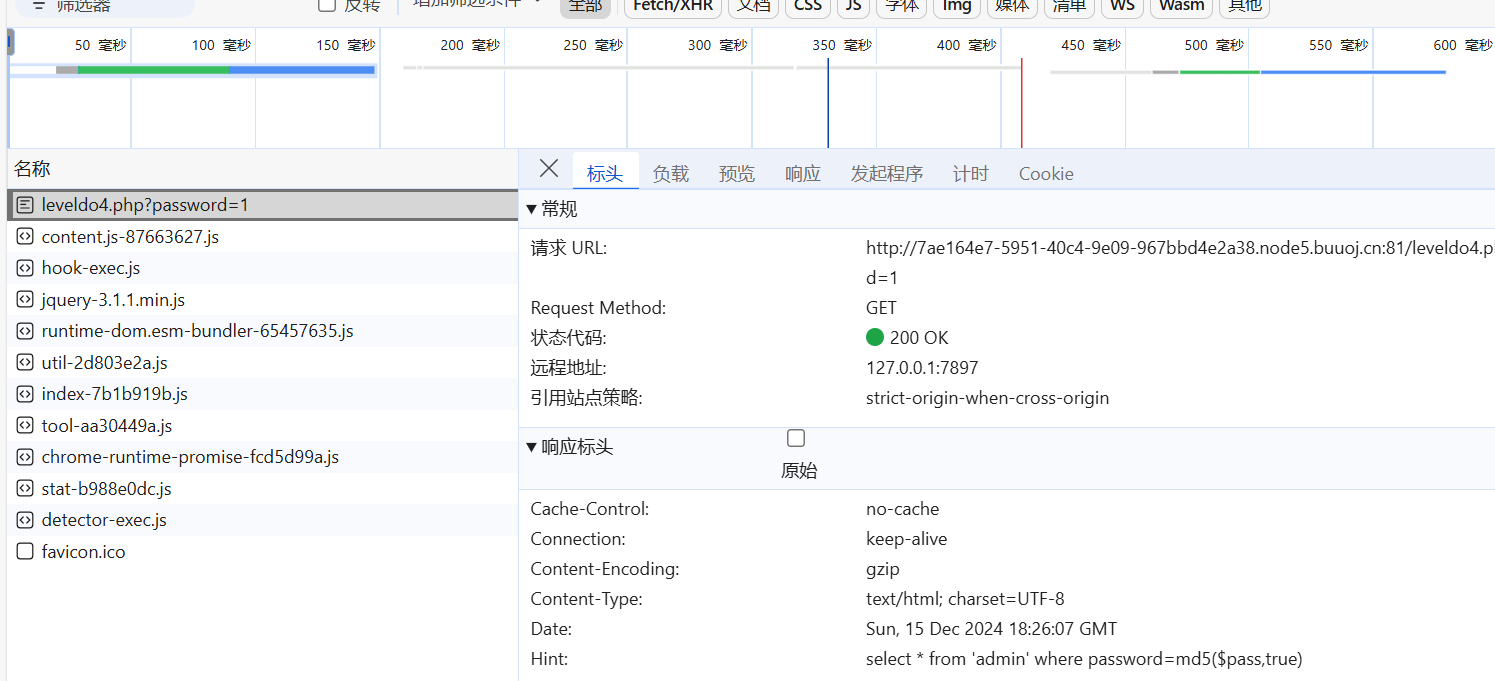Image resolution: width=1495 pixels, height=681 pixels.
Task: Select the Wasm request filter
Action: coord(1180,6)
